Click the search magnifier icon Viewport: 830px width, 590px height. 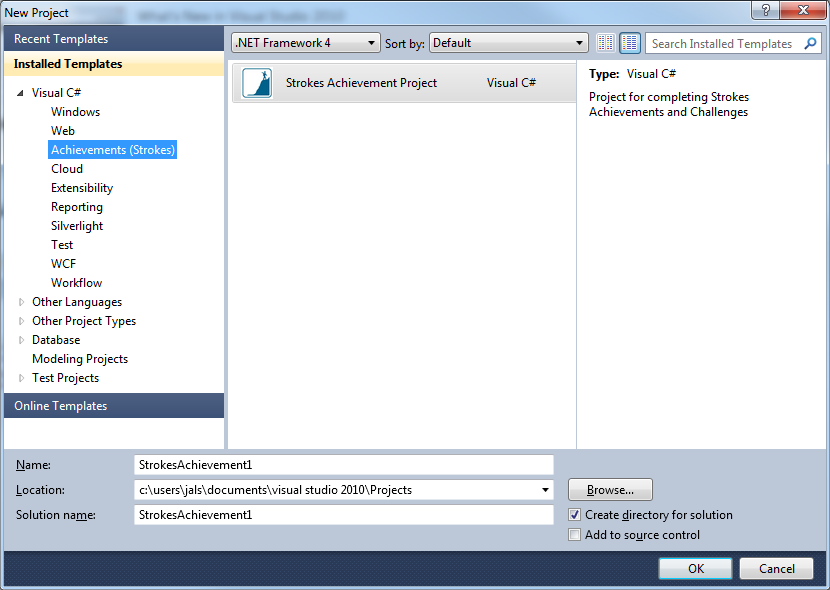point(810,43)
